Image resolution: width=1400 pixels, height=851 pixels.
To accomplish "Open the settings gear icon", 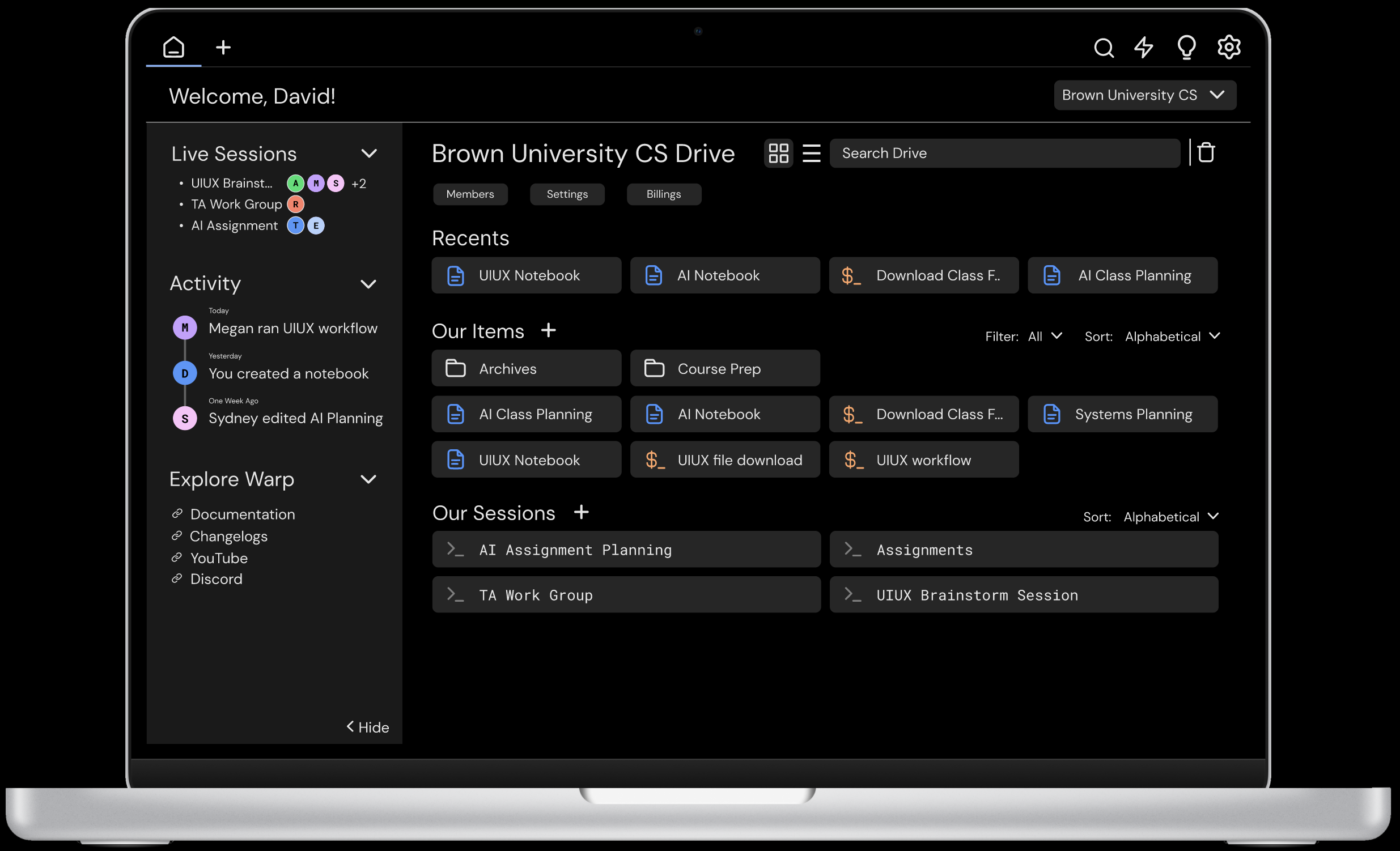I will pyautogui.click(x=1228, y=47).
